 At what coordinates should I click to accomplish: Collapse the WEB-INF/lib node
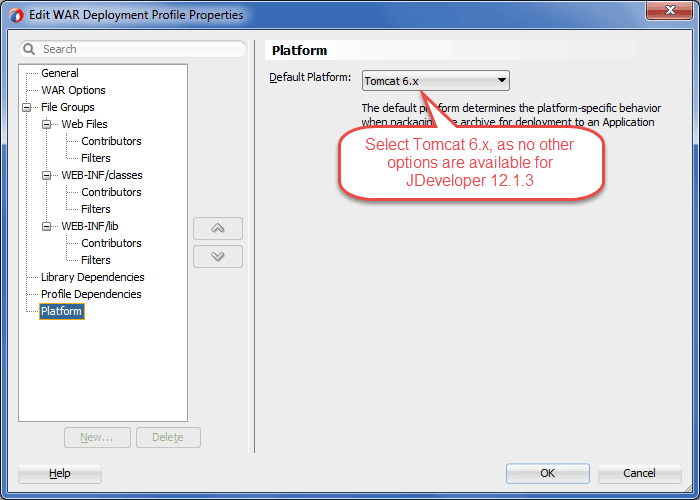[x=47, y=226]
